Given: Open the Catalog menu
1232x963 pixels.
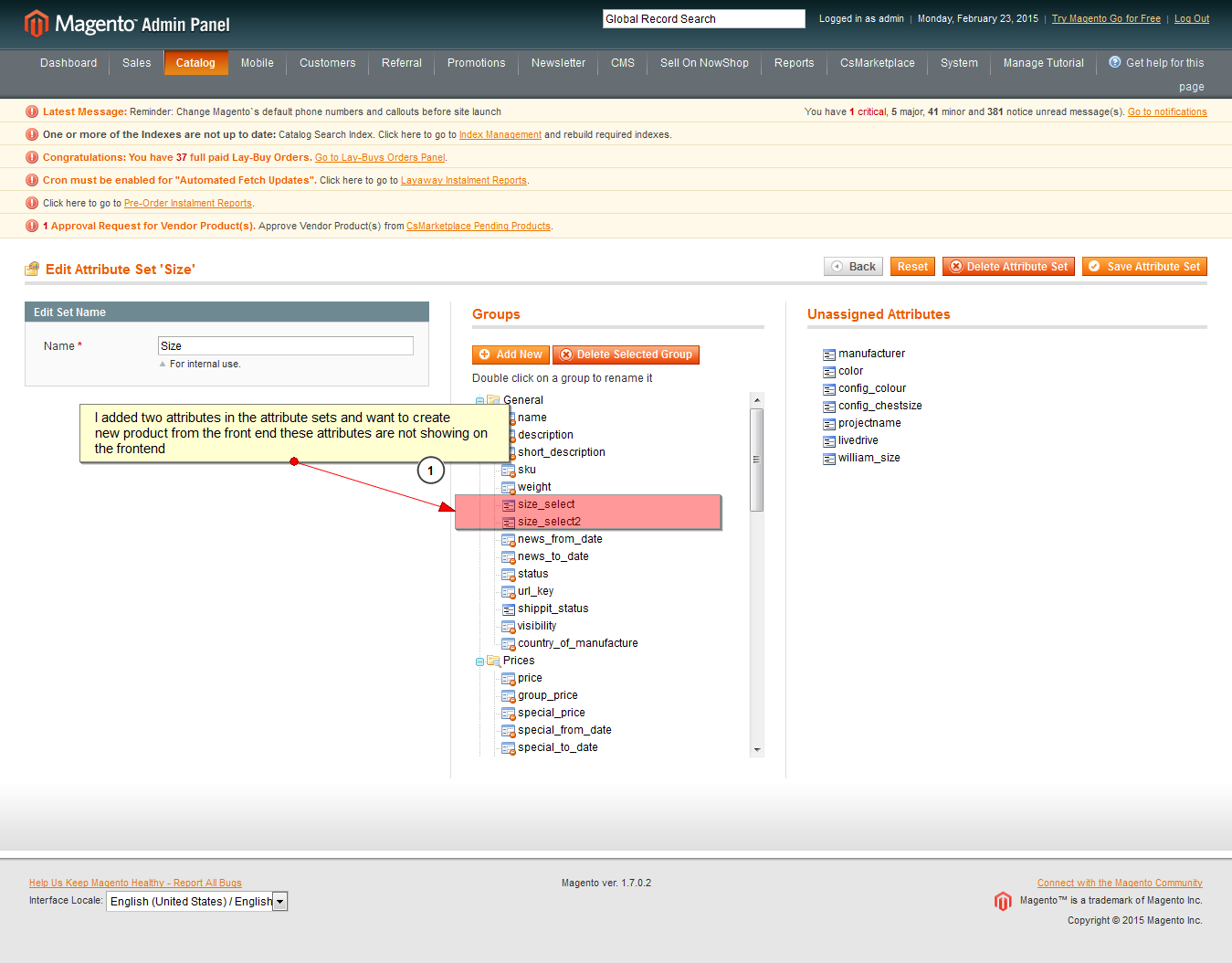Looking at the screenshot, I should (x=195, y=63).
